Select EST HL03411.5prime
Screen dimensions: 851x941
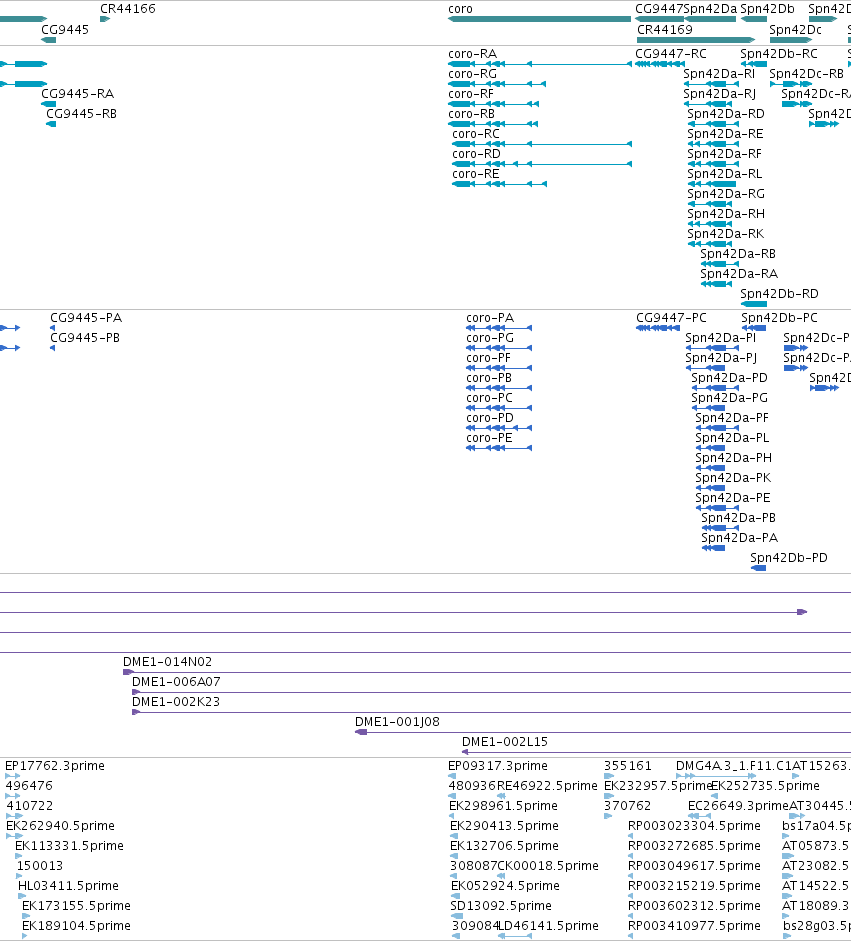68,885
